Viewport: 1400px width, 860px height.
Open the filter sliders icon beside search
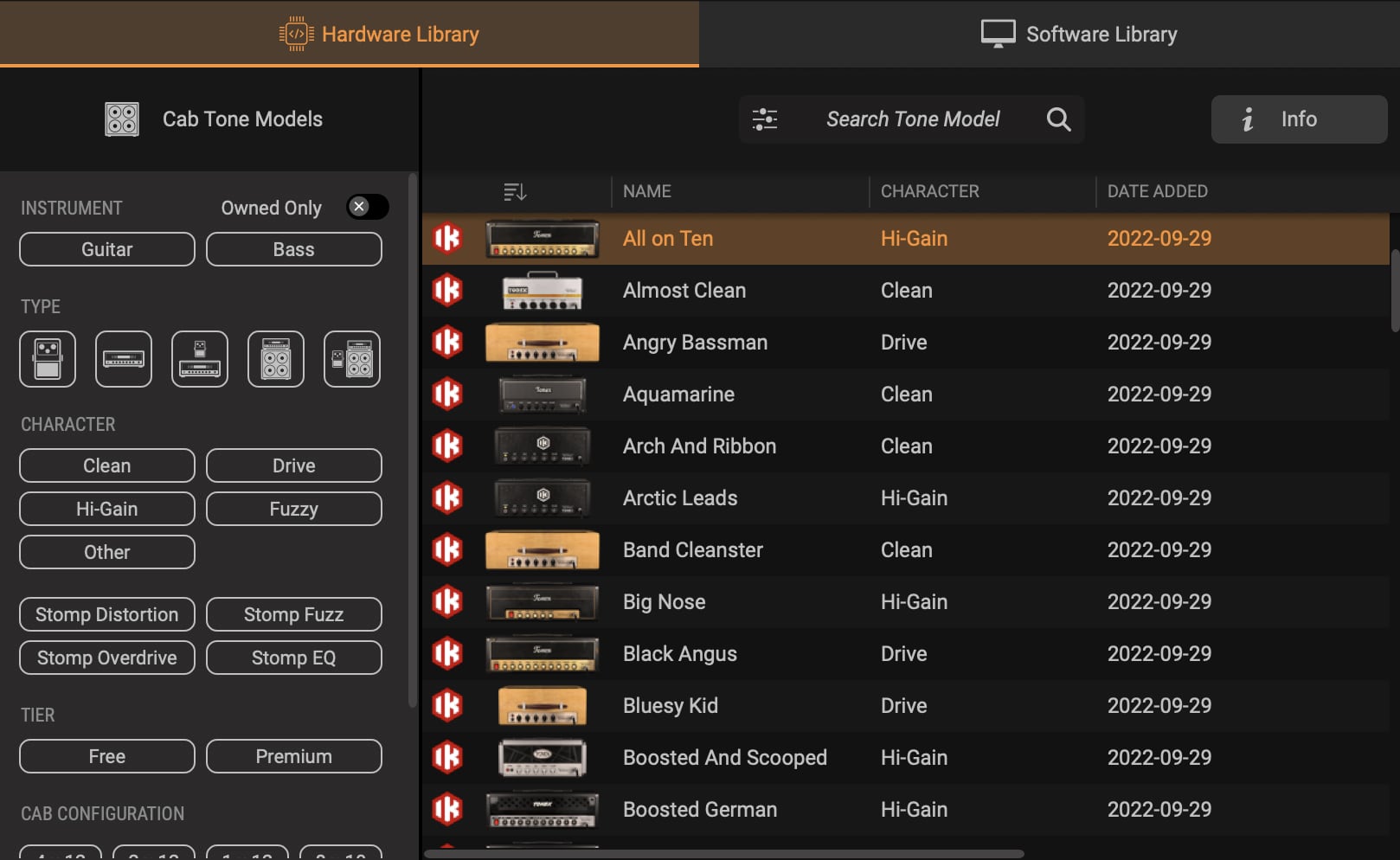[x=765, y=119]
